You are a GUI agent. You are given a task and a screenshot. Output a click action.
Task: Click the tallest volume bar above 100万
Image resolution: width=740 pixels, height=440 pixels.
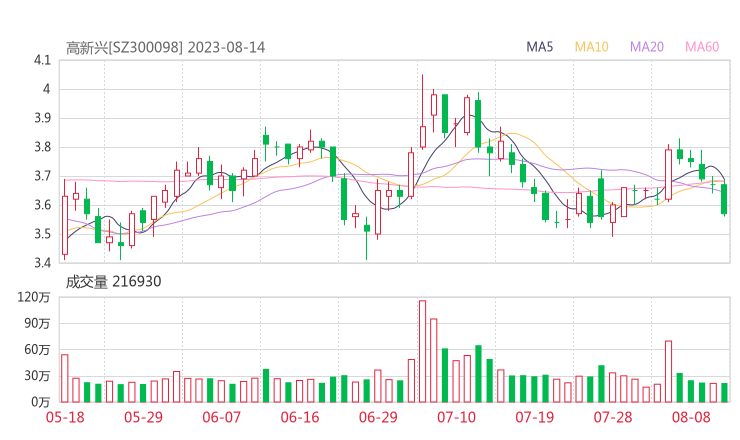pos(422,351)
